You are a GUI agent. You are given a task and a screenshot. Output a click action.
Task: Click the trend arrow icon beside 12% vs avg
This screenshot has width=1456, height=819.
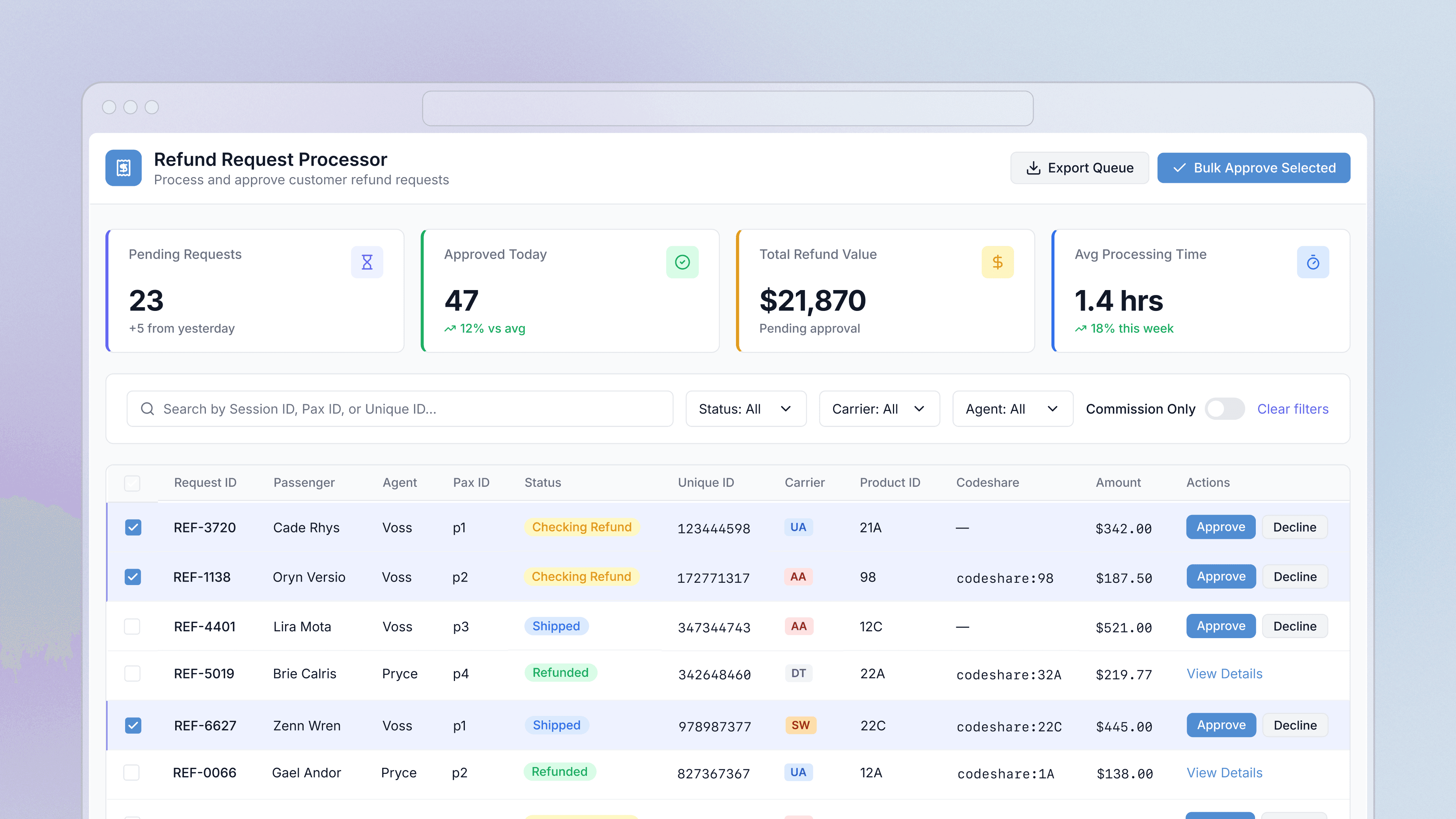450,329
